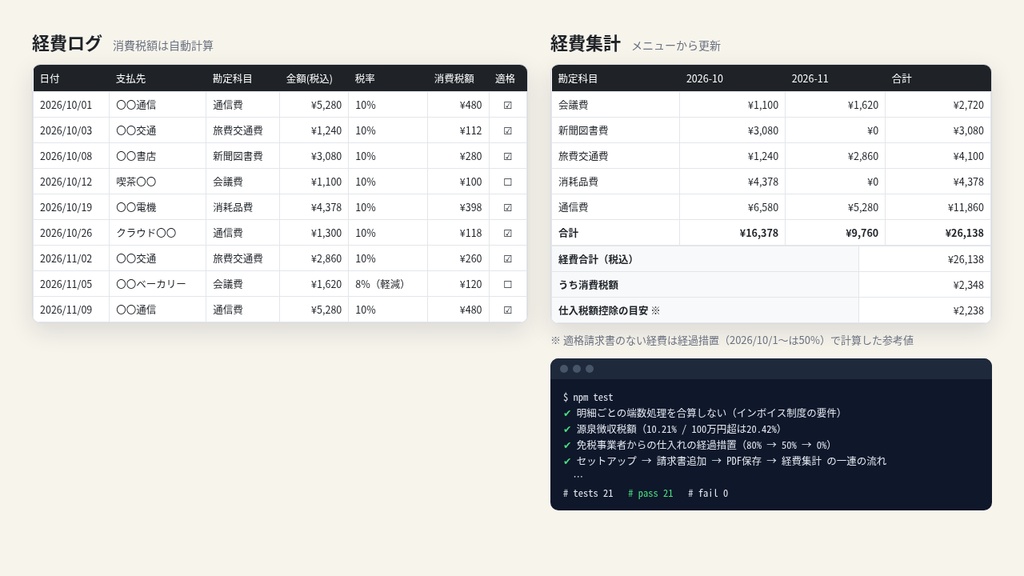The image size is (1024, 576).
Task: Toggle 適格 checkbox for クラウド○○ row
Action: (x=507, y=233)
